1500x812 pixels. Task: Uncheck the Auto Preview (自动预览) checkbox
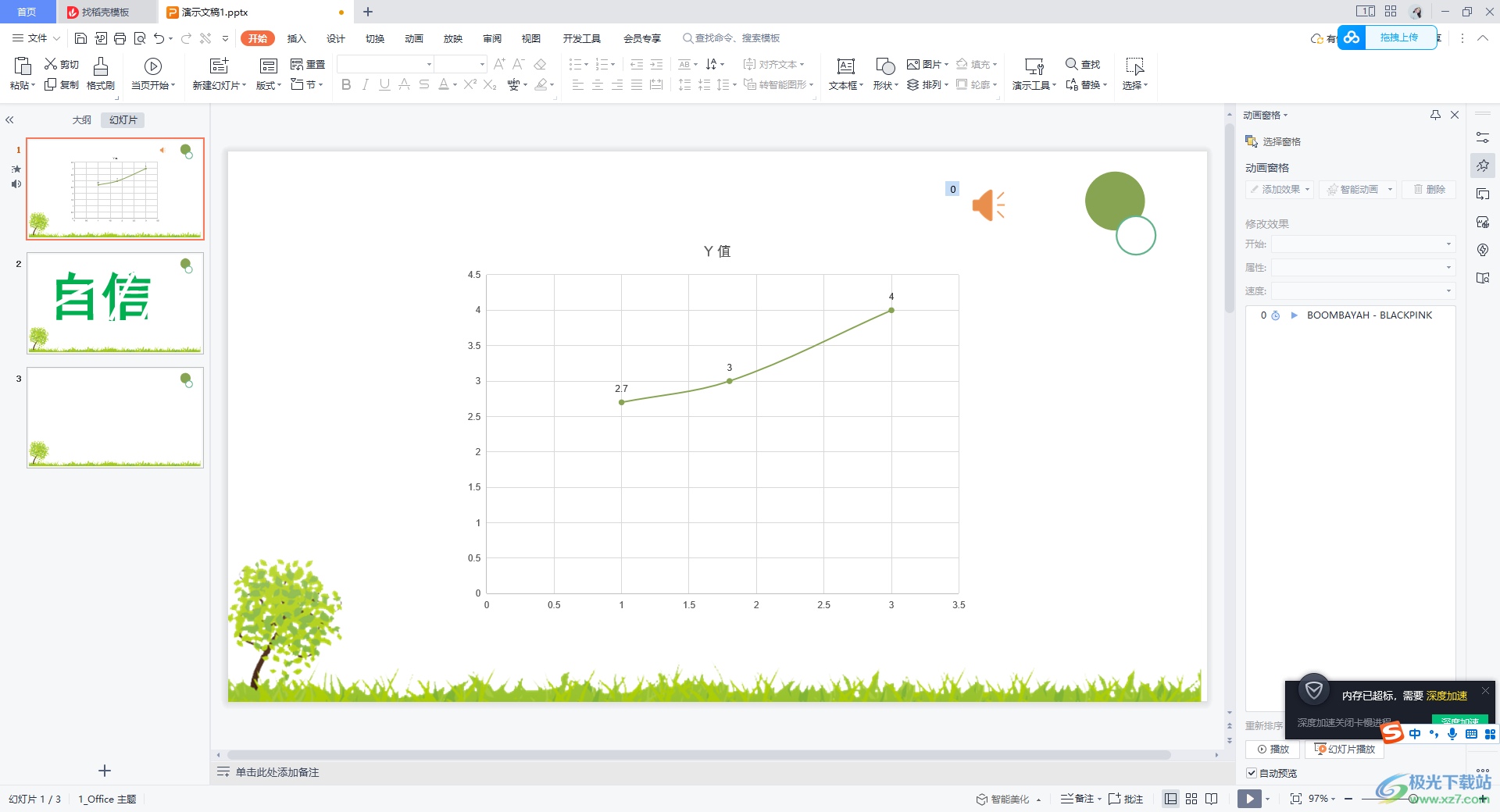tap(1252, 773)
